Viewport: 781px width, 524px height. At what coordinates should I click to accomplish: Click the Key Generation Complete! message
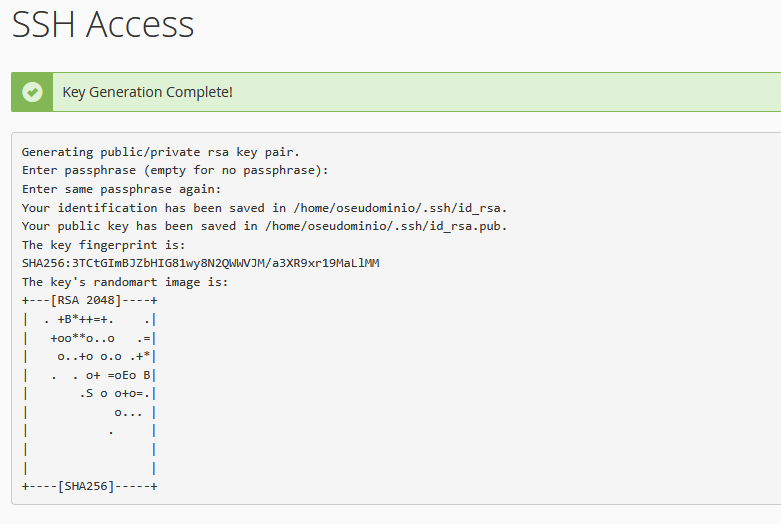tap(147, 92)
